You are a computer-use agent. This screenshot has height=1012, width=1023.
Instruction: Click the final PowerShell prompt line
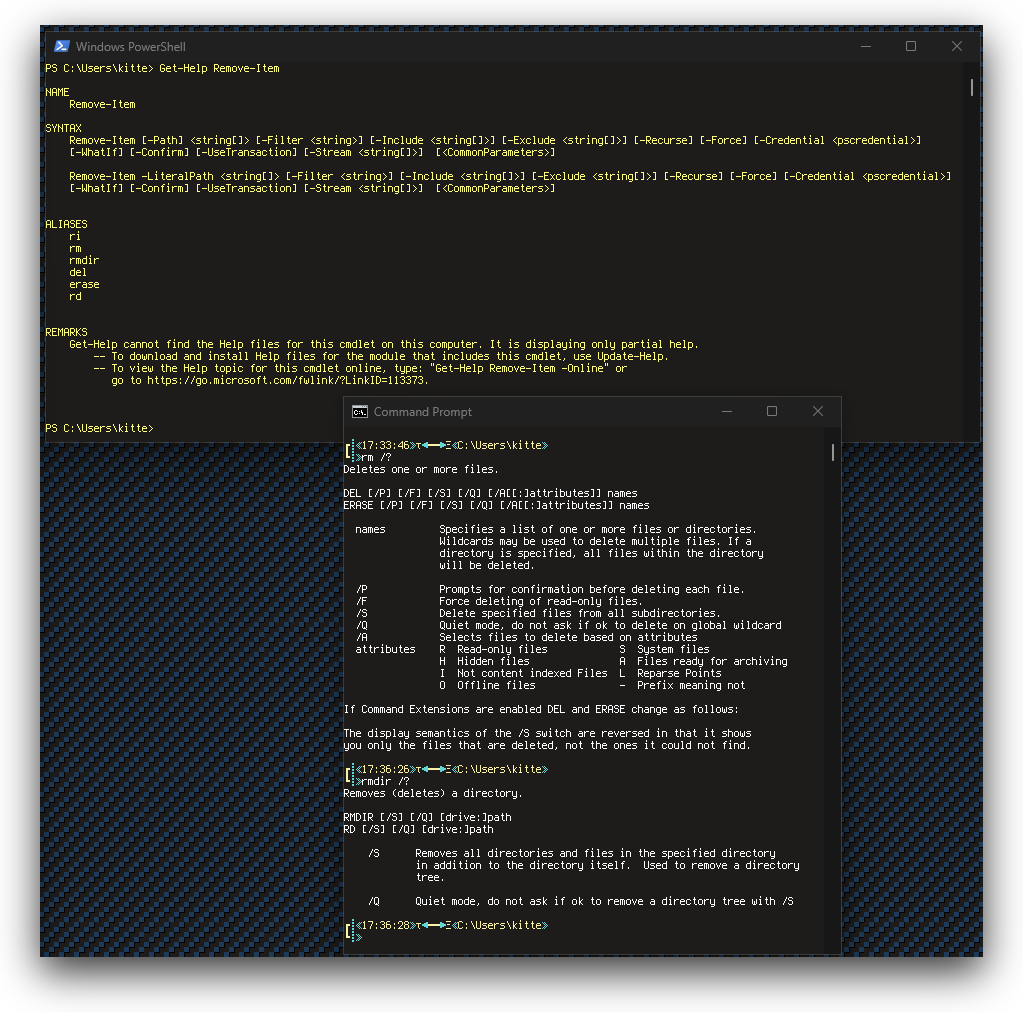coord(99,428)
